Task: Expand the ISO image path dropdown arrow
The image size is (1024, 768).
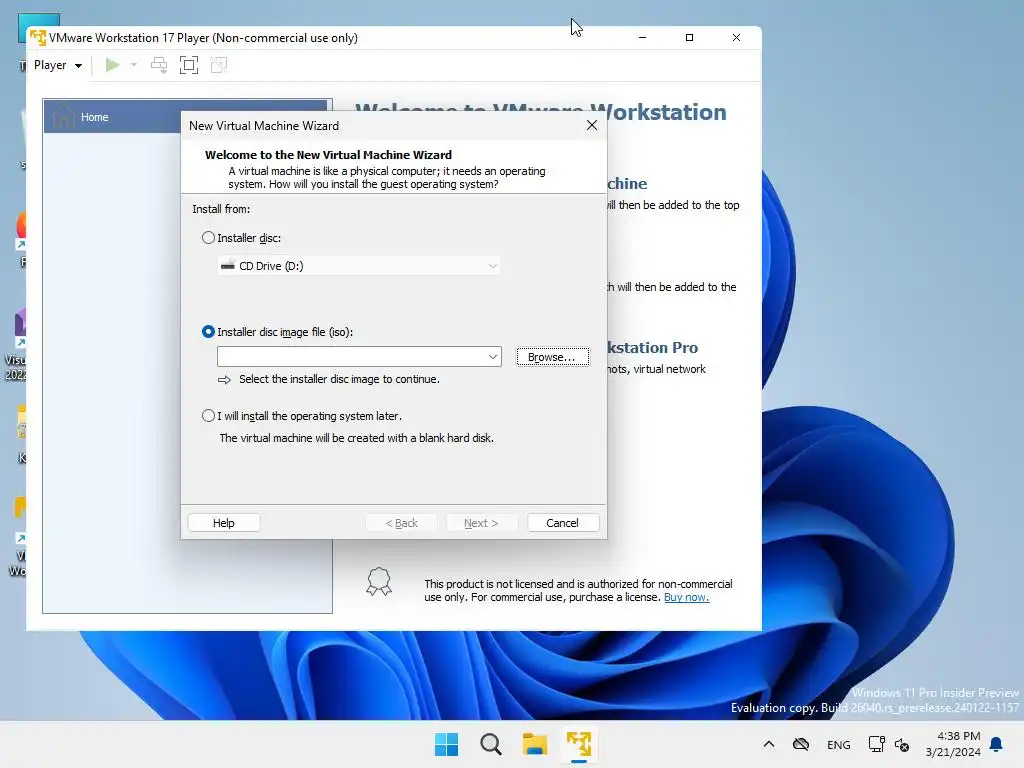Action: pos(493,357)
